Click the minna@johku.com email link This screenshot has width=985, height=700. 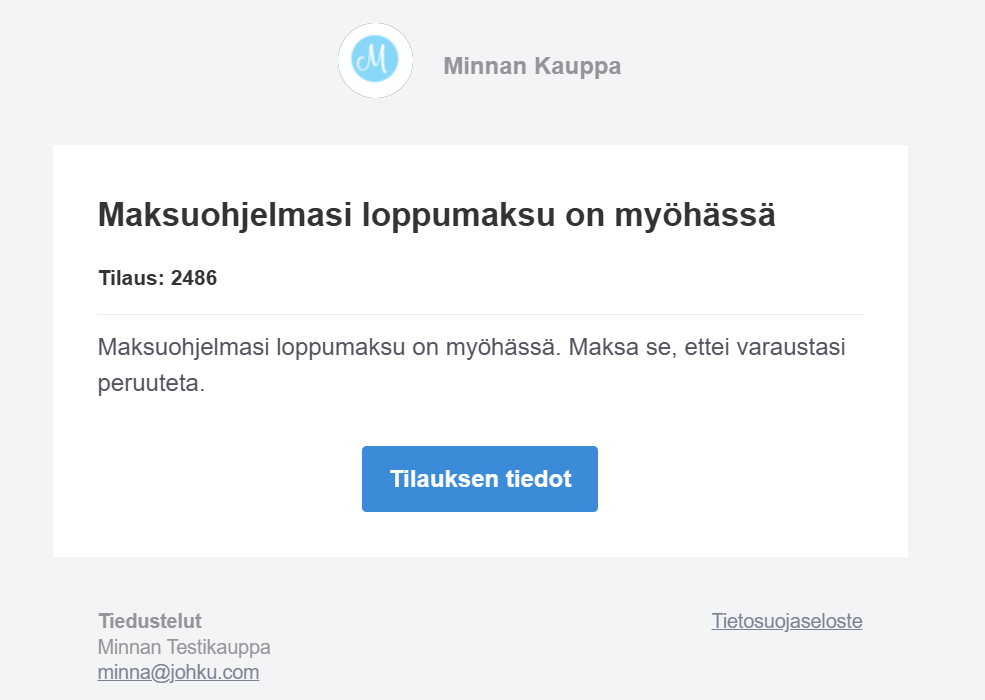point(178,672)
